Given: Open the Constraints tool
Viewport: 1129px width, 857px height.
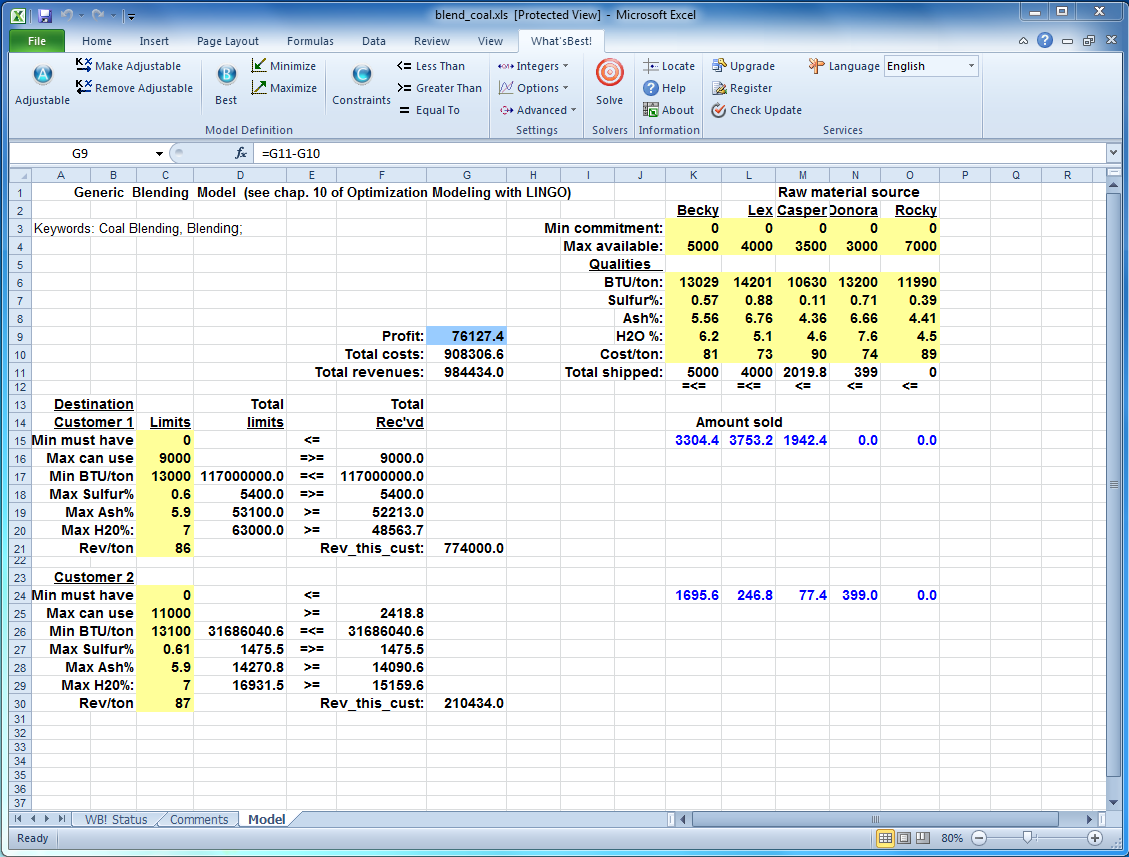Looking at the screenshot, I should coord(361,76).
